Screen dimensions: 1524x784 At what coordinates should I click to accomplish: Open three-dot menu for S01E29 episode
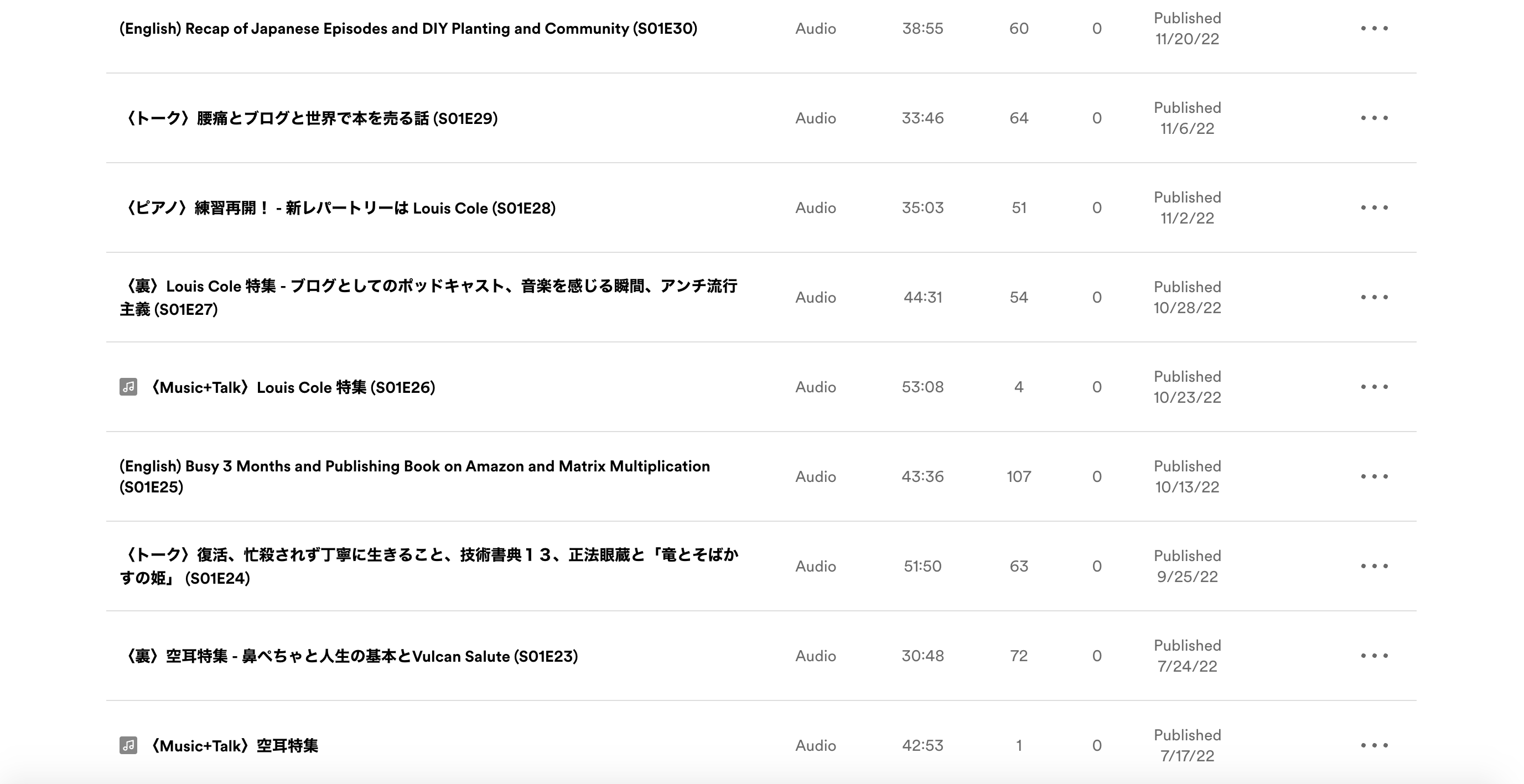[1375, 118]
